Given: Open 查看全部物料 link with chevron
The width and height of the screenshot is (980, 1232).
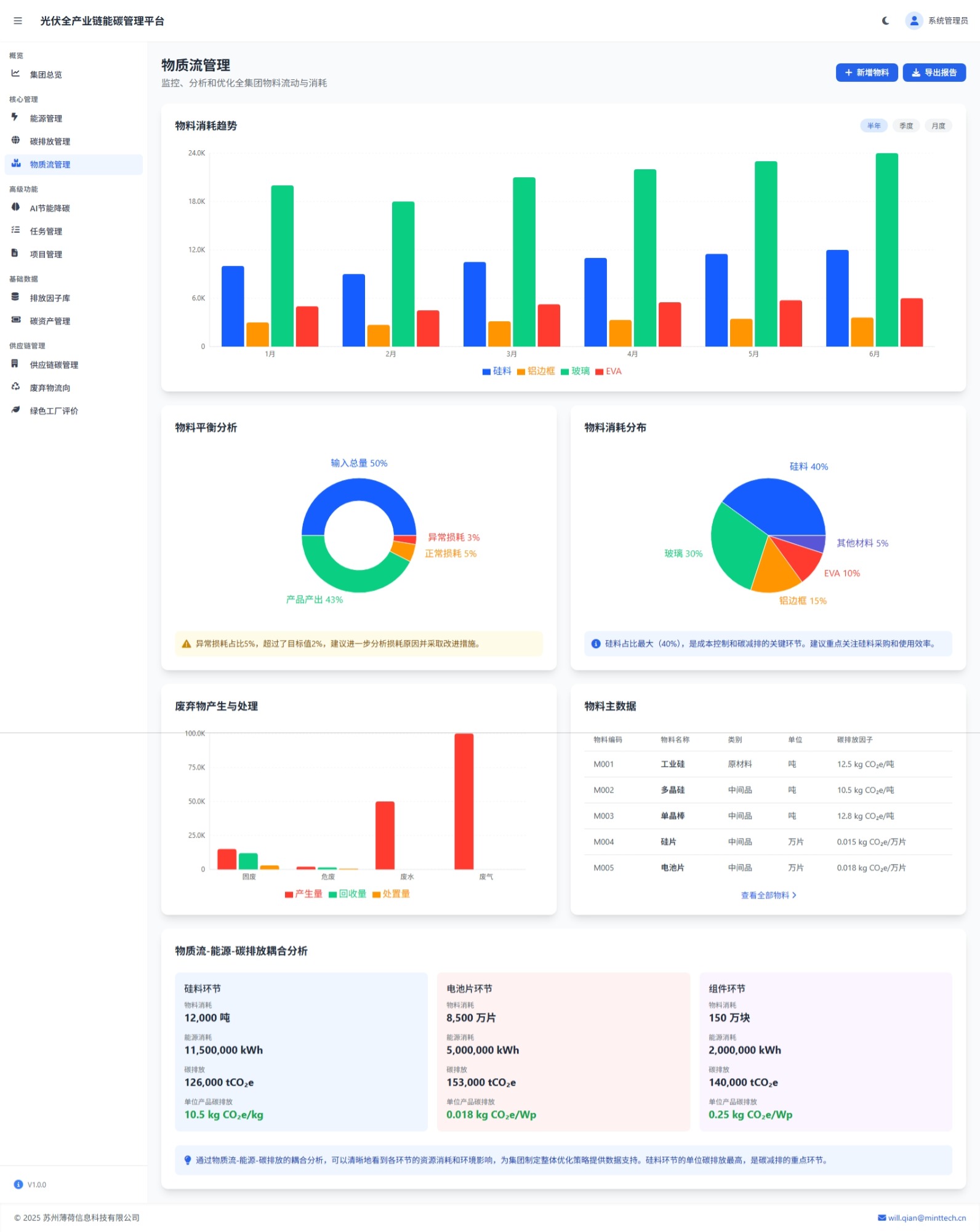Looking at the screenshot, I should (x=768, y=895).
